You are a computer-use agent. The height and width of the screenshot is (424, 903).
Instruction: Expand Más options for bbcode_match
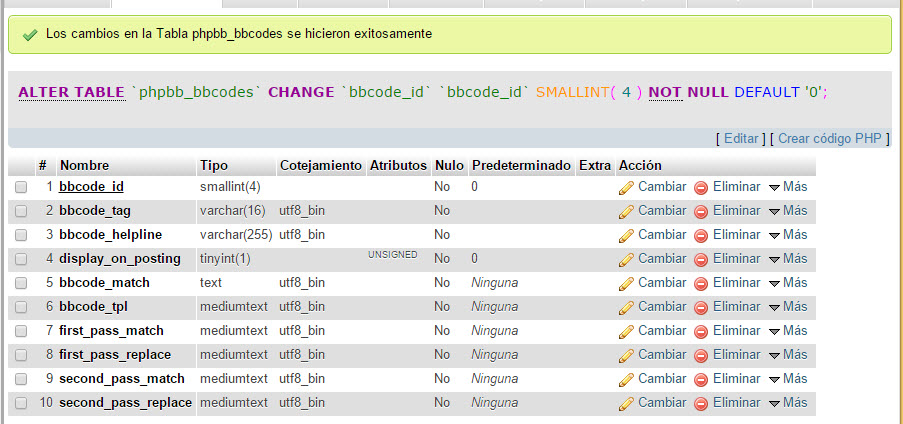(x=788, y=282)
